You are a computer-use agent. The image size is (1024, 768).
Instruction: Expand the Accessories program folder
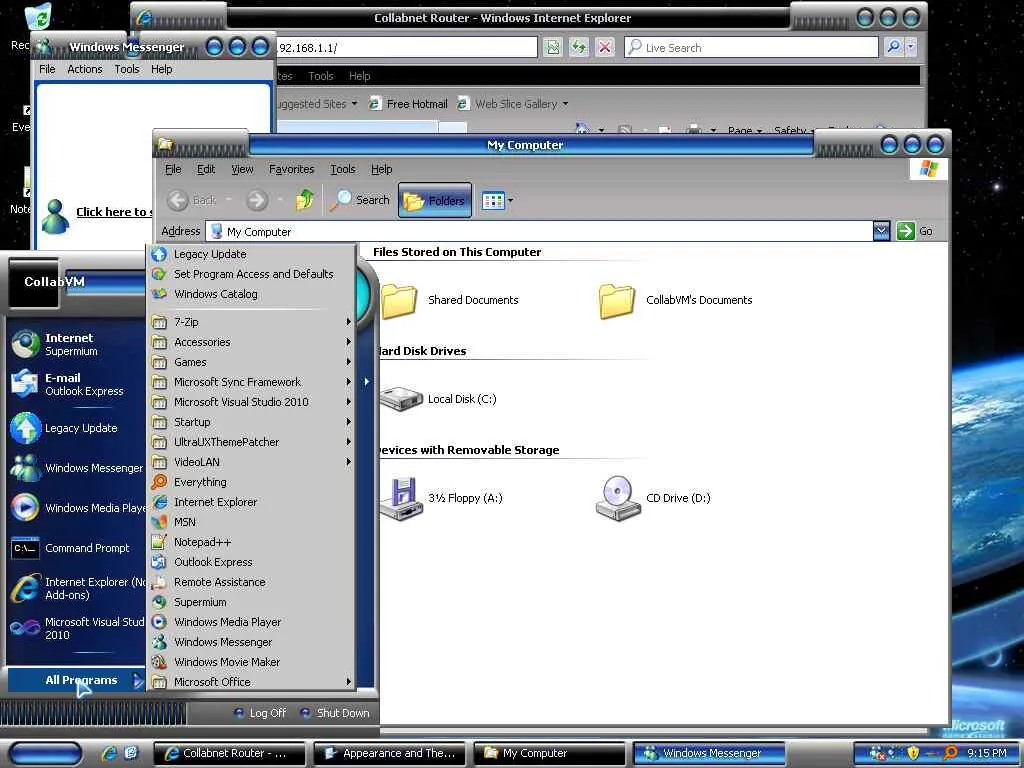point(252,342)
